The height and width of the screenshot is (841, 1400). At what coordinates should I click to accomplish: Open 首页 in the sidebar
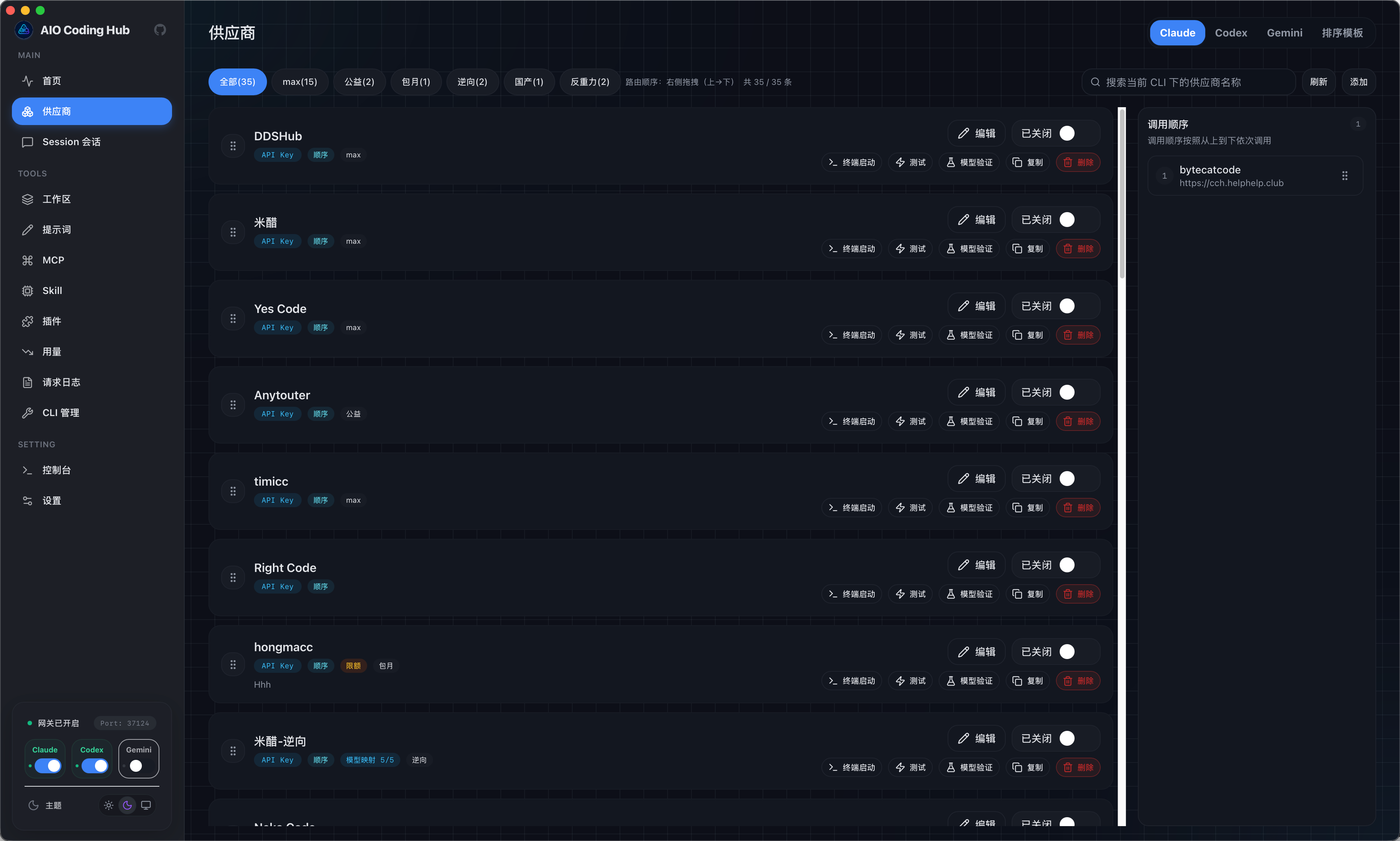click(x=92, y=81)
